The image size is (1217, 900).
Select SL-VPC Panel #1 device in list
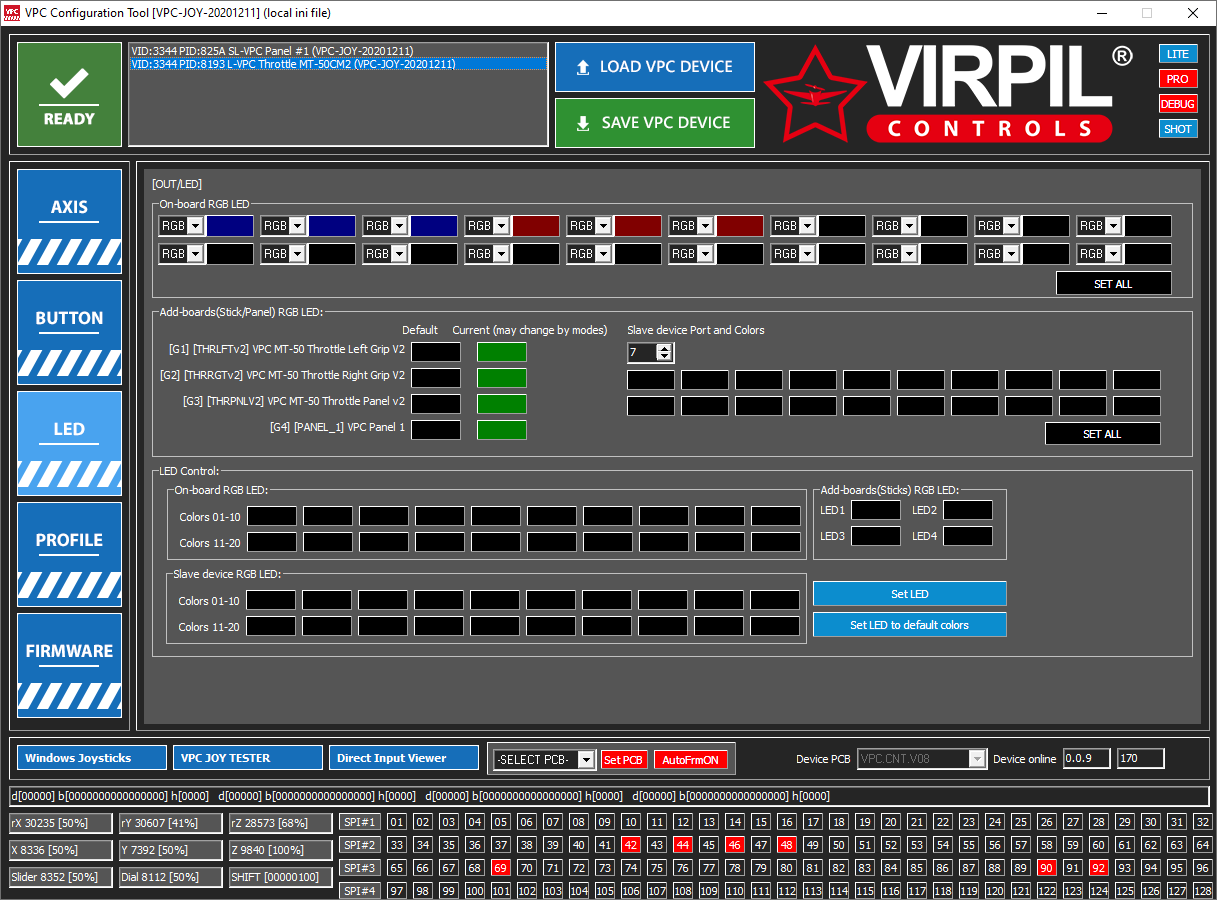[338, 51]
